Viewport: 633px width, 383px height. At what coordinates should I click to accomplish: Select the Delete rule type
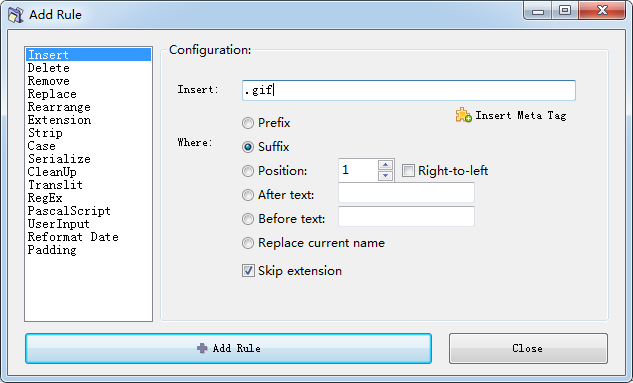point(88,68)
